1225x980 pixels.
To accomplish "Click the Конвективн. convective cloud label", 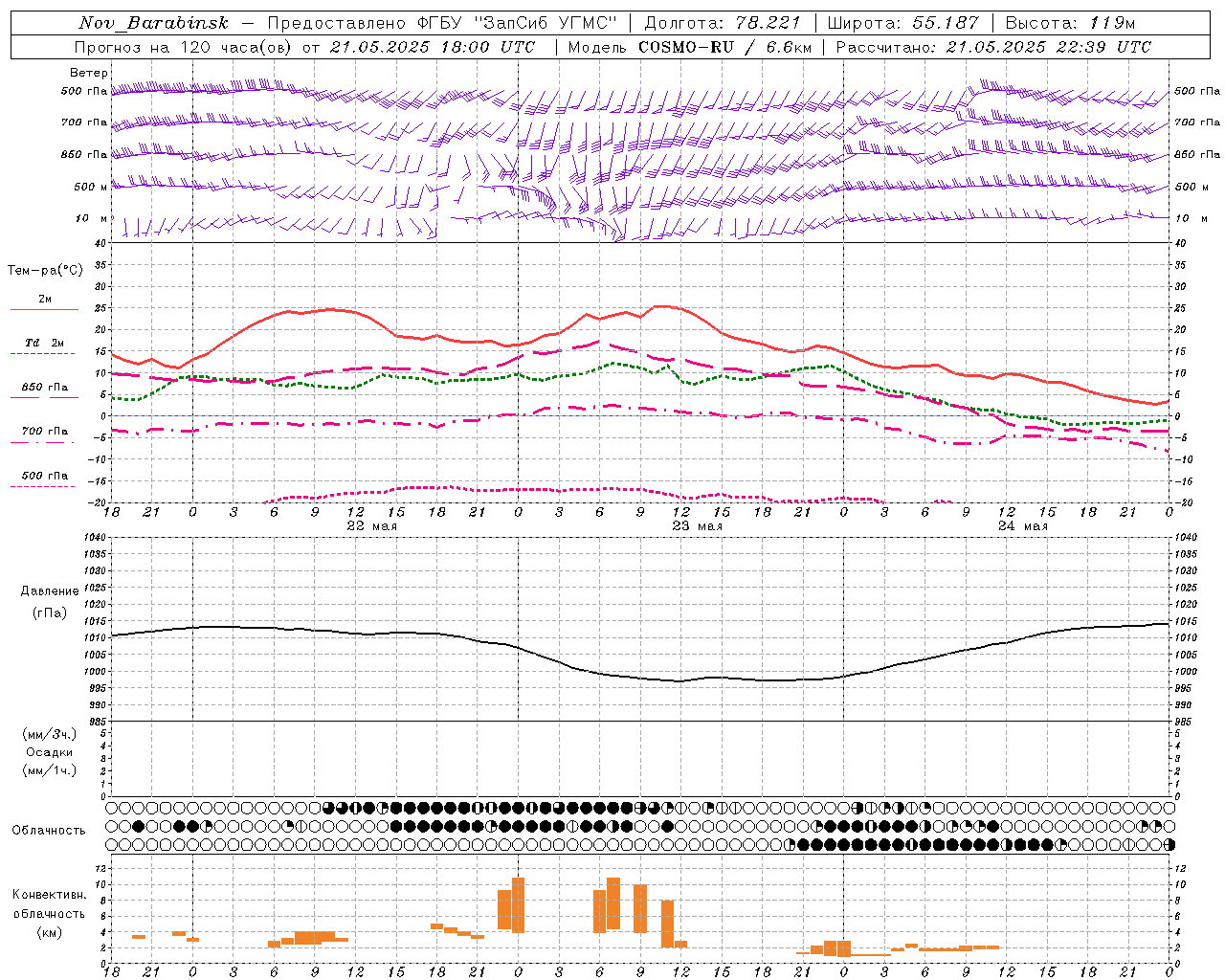I will click(50, 894).
